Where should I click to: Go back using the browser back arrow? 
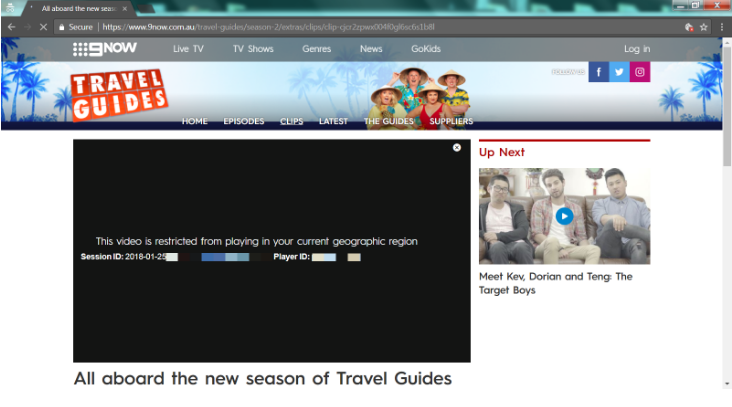tap(11, 27)
